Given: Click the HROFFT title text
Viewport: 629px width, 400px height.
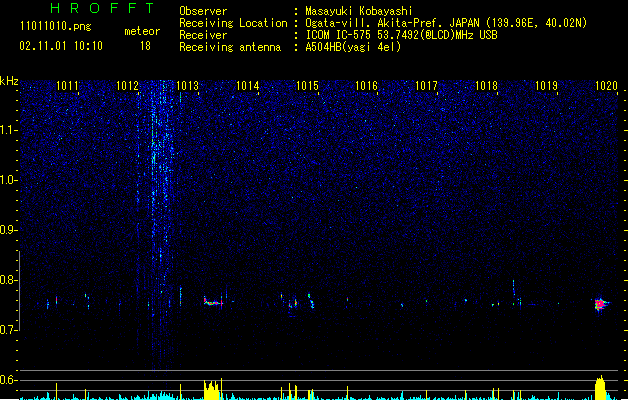Looking at the screenshot, I should (102, 8).
